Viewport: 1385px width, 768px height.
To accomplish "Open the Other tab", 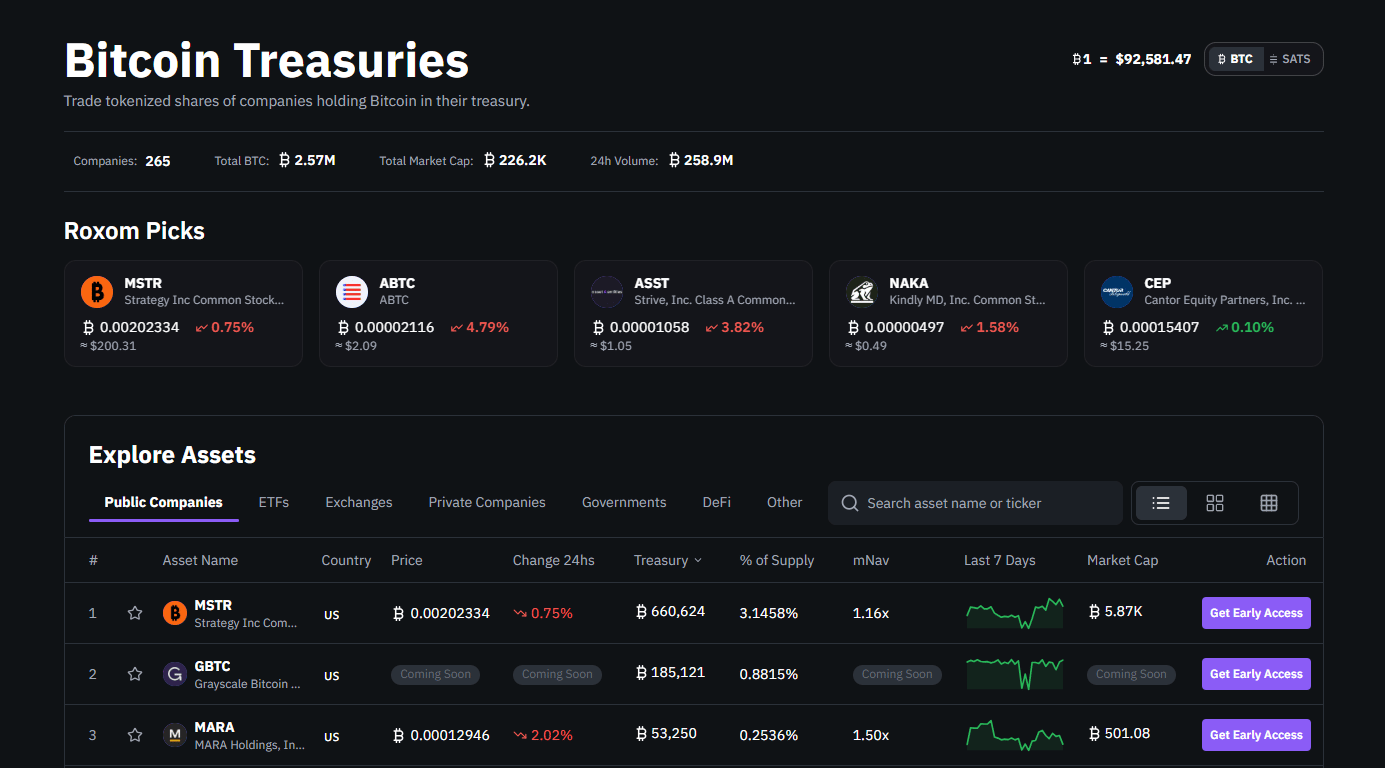I will pos(785,502).
